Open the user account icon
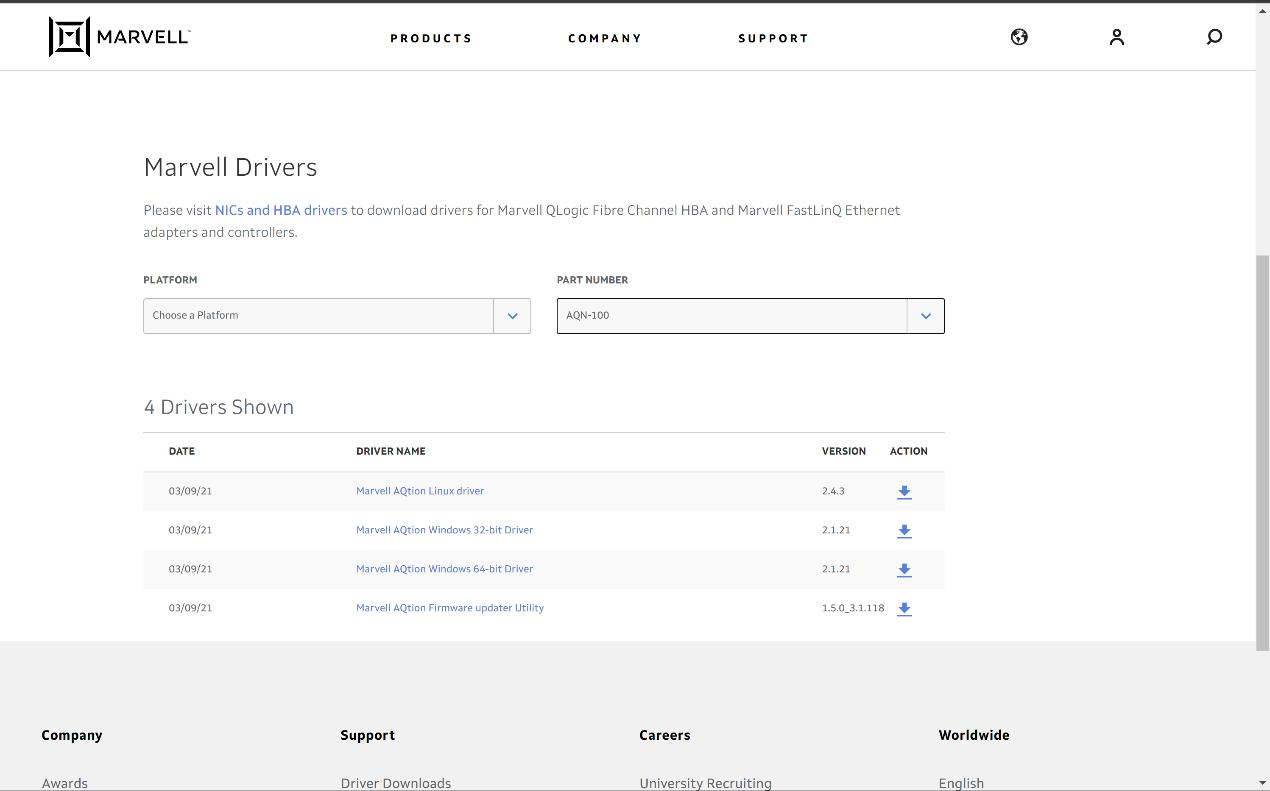 pyautogui.click(x=1117, y=37)
